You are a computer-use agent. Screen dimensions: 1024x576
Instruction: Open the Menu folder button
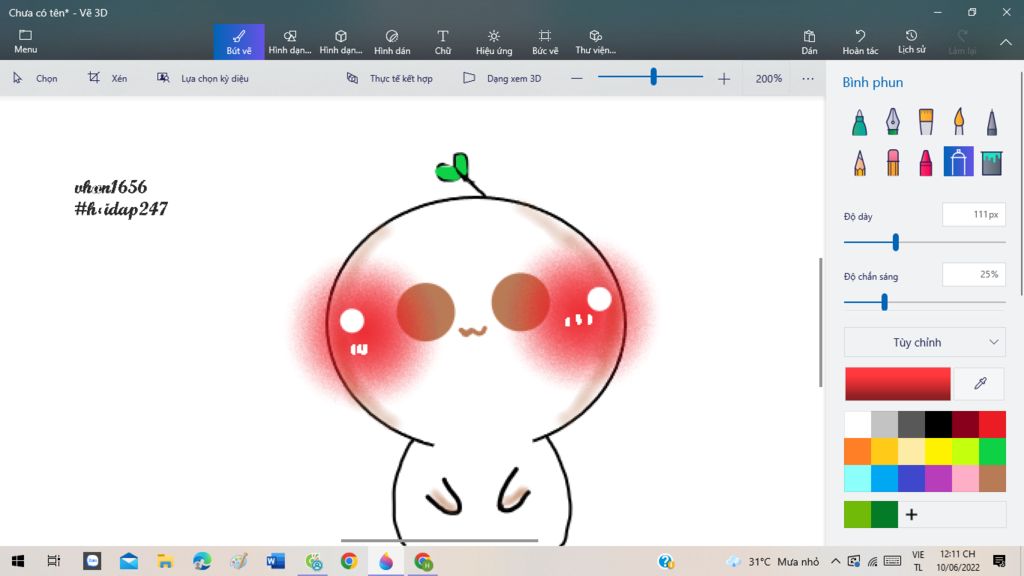point(25,41)
